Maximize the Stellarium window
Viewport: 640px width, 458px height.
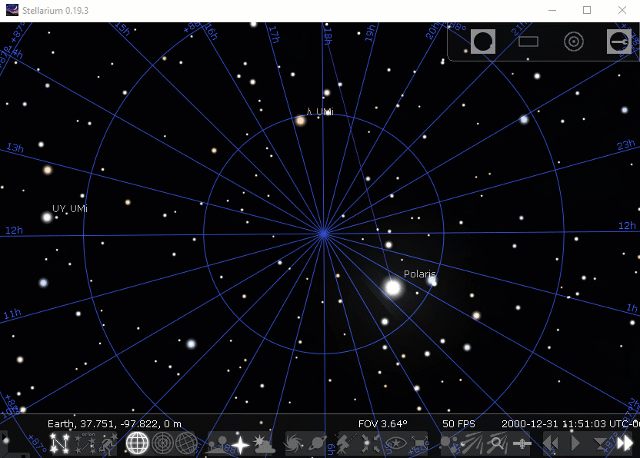587,10
